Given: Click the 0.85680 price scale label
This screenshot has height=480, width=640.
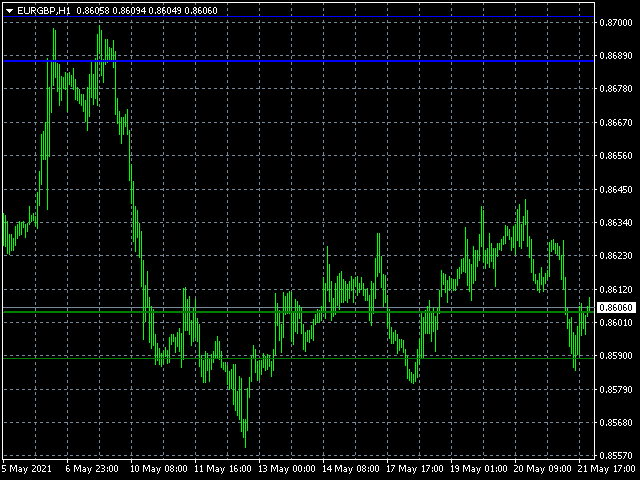Looking at the screenshot, I should coord(616,422).
